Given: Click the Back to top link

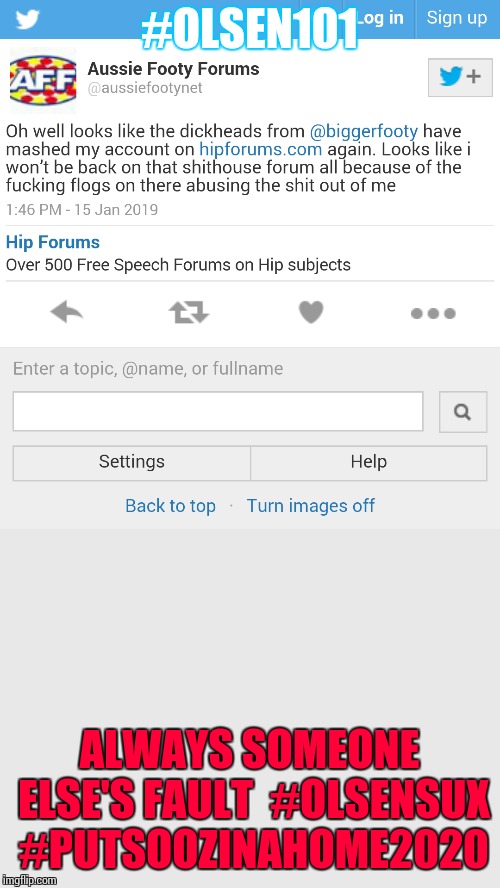Looking at the screenshot, I should coord(170,506).
